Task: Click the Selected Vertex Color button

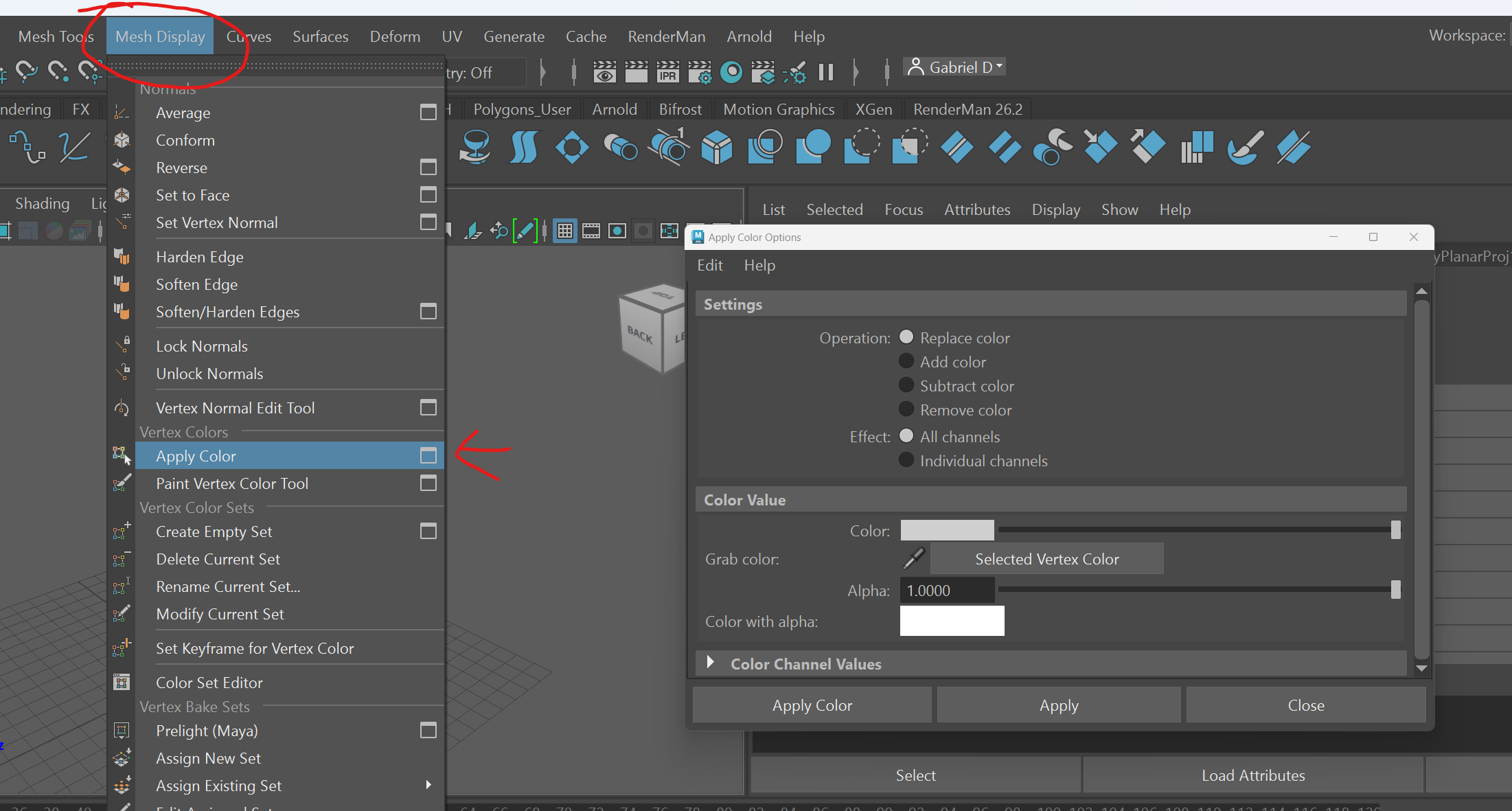Action: [x=1046, y=559]
